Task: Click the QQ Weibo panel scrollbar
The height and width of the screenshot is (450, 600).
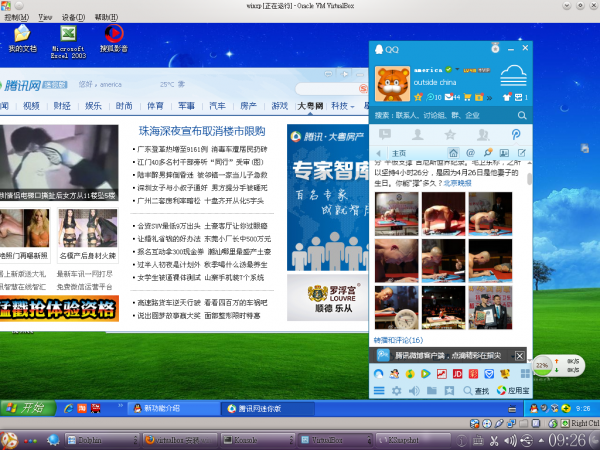Action: tap(529, 179)
